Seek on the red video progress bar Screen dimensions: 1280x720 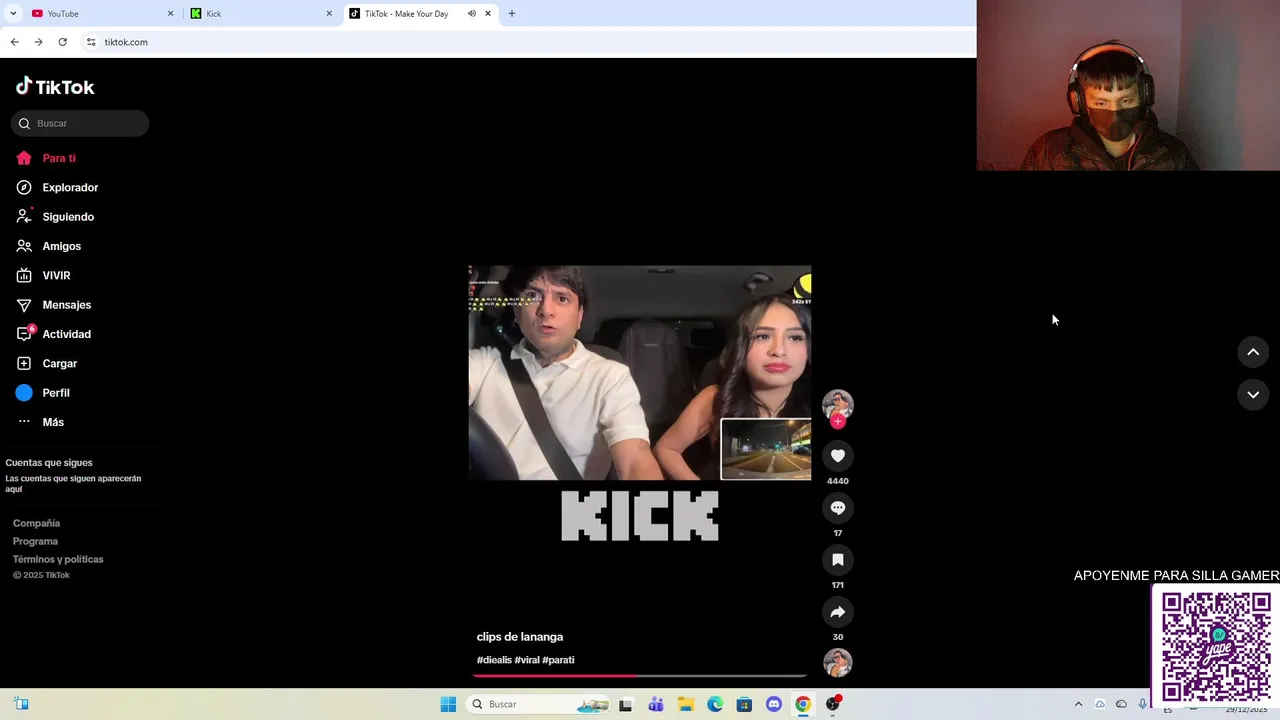coord(640,676)
